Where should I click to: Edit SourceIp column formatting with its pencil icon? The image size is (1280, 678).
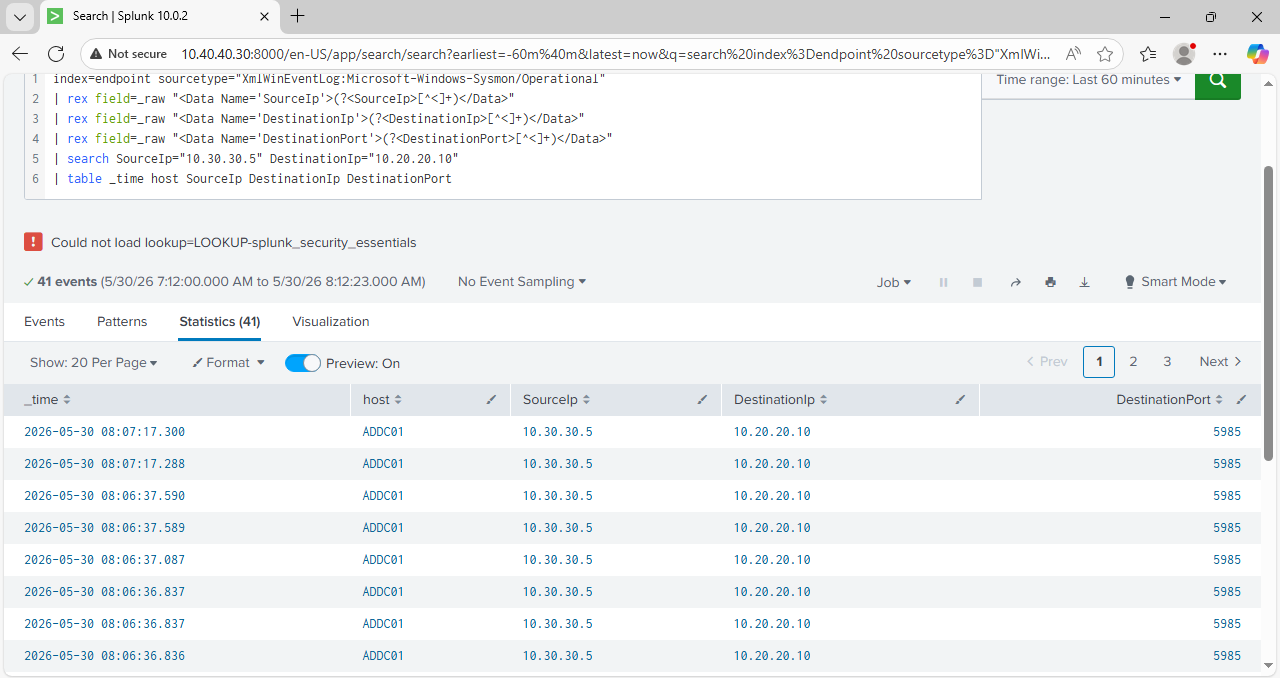pyautogui.click(x=702, y=399)
